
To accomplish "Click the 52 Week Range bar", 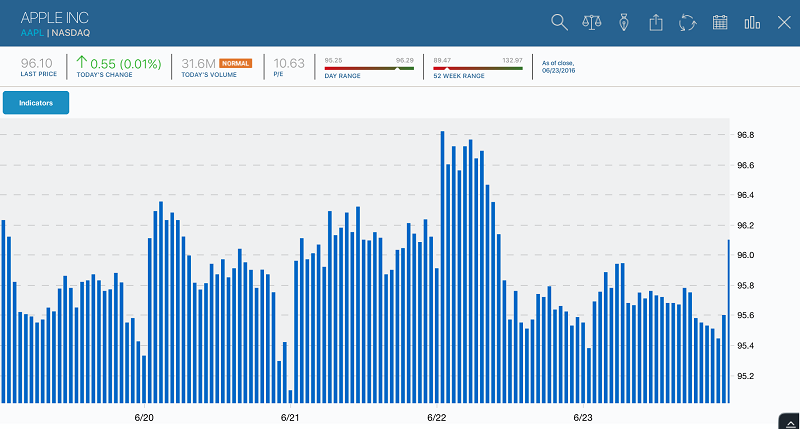I will [478, 68].
